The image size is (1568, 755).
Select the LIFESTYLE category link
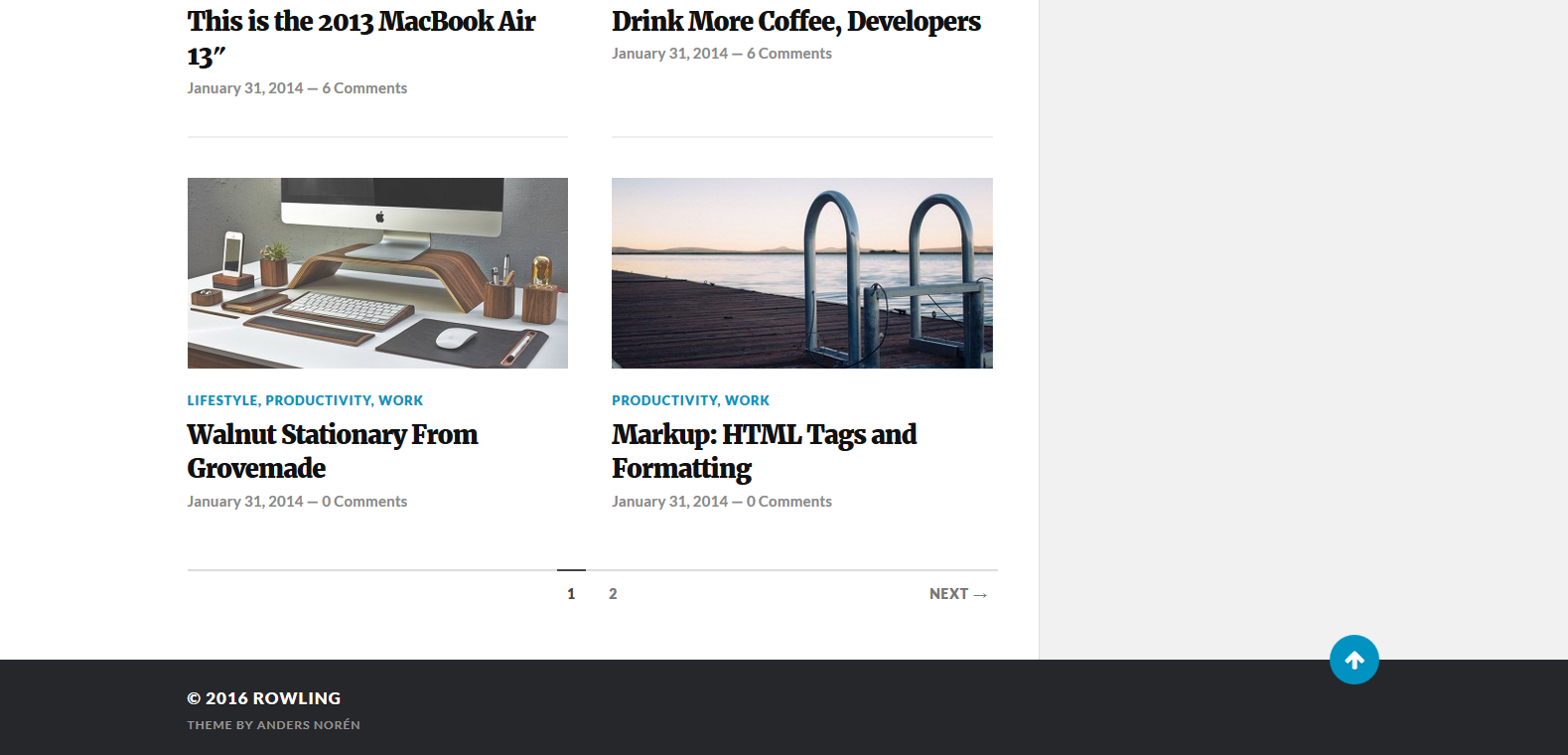(x=222, y=400)
